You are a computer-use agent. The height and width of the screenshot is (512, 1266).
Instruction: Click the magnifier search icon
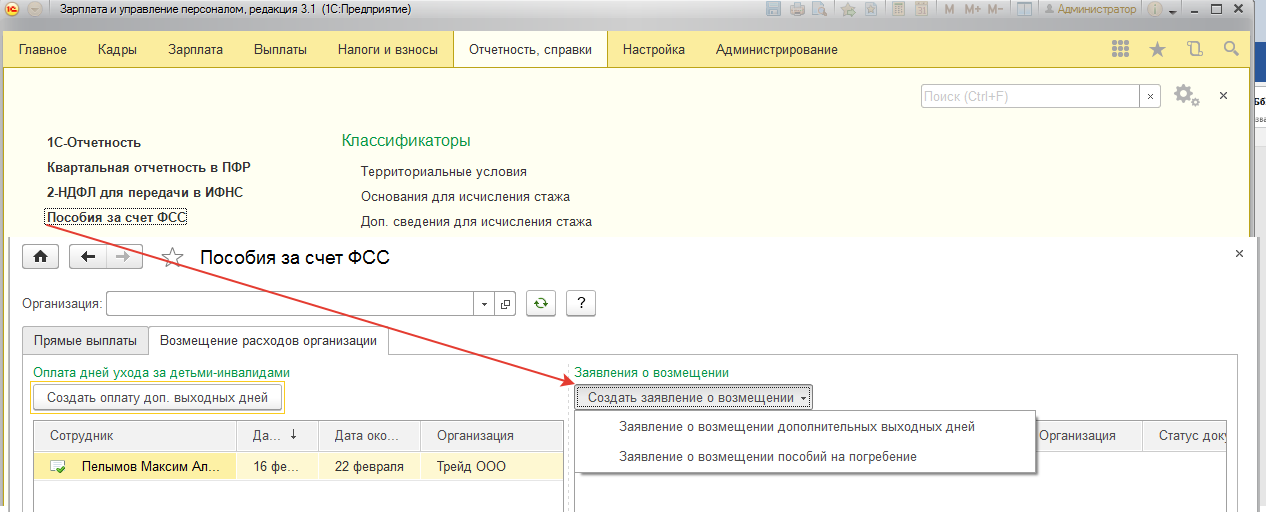(1231, 49)
